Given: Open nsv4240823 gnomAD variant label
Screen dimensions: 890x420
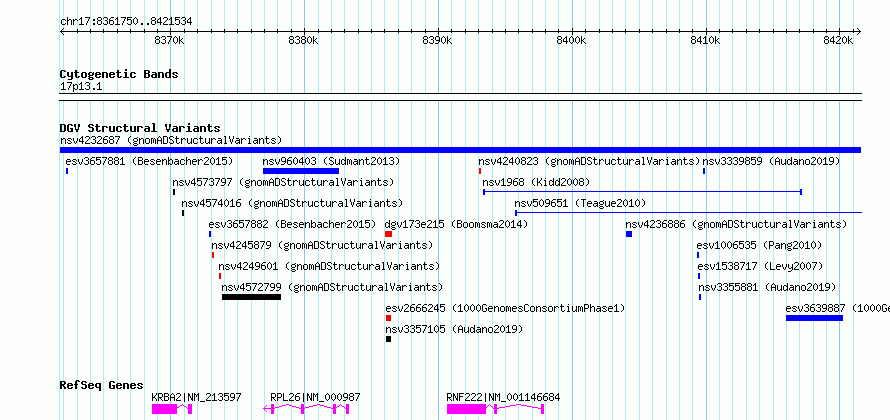Looking at the screenshot, I should (x=589, y=161).
